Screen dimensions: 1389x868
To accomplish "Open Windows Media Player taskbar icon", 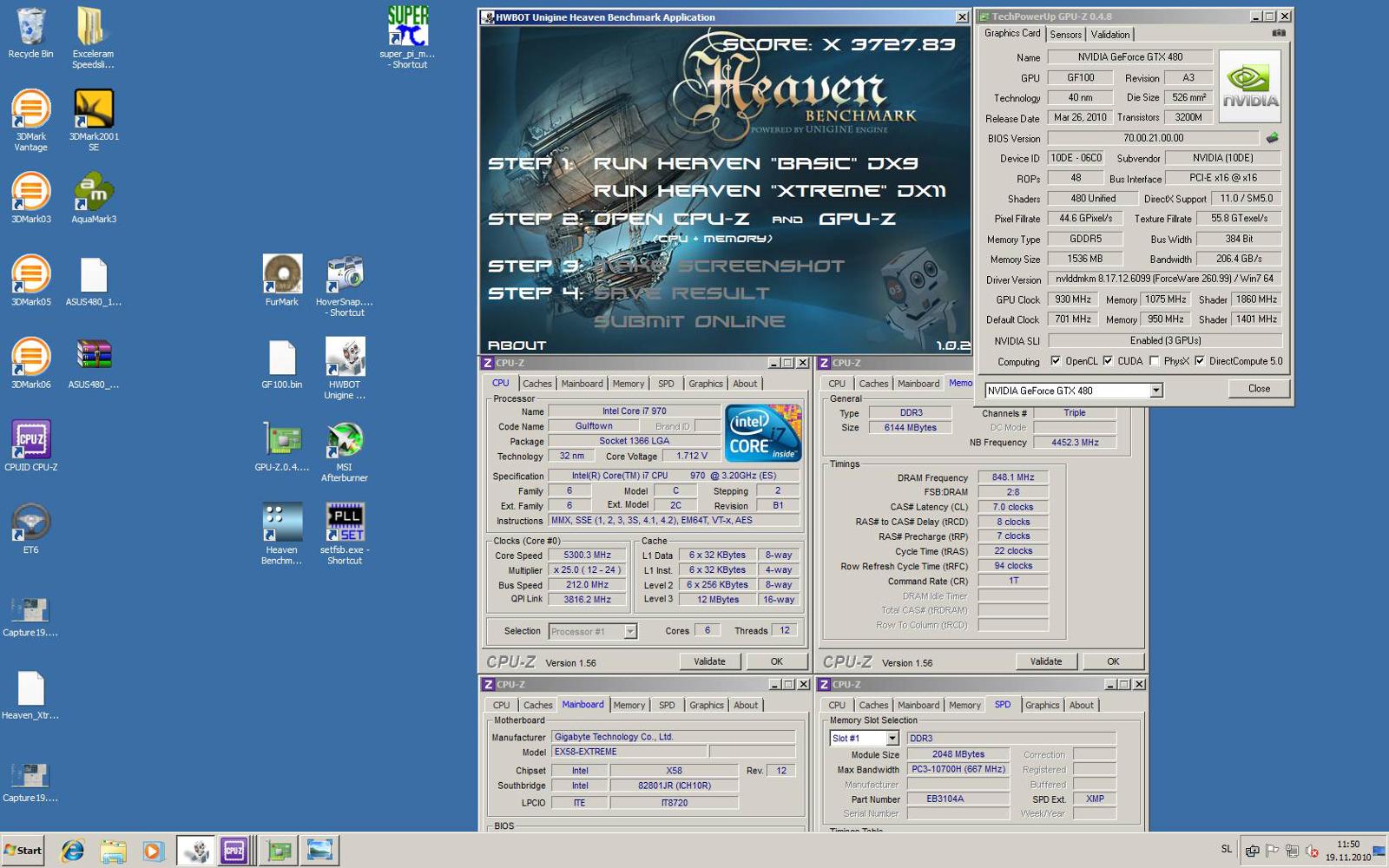I will click(153, 851).
